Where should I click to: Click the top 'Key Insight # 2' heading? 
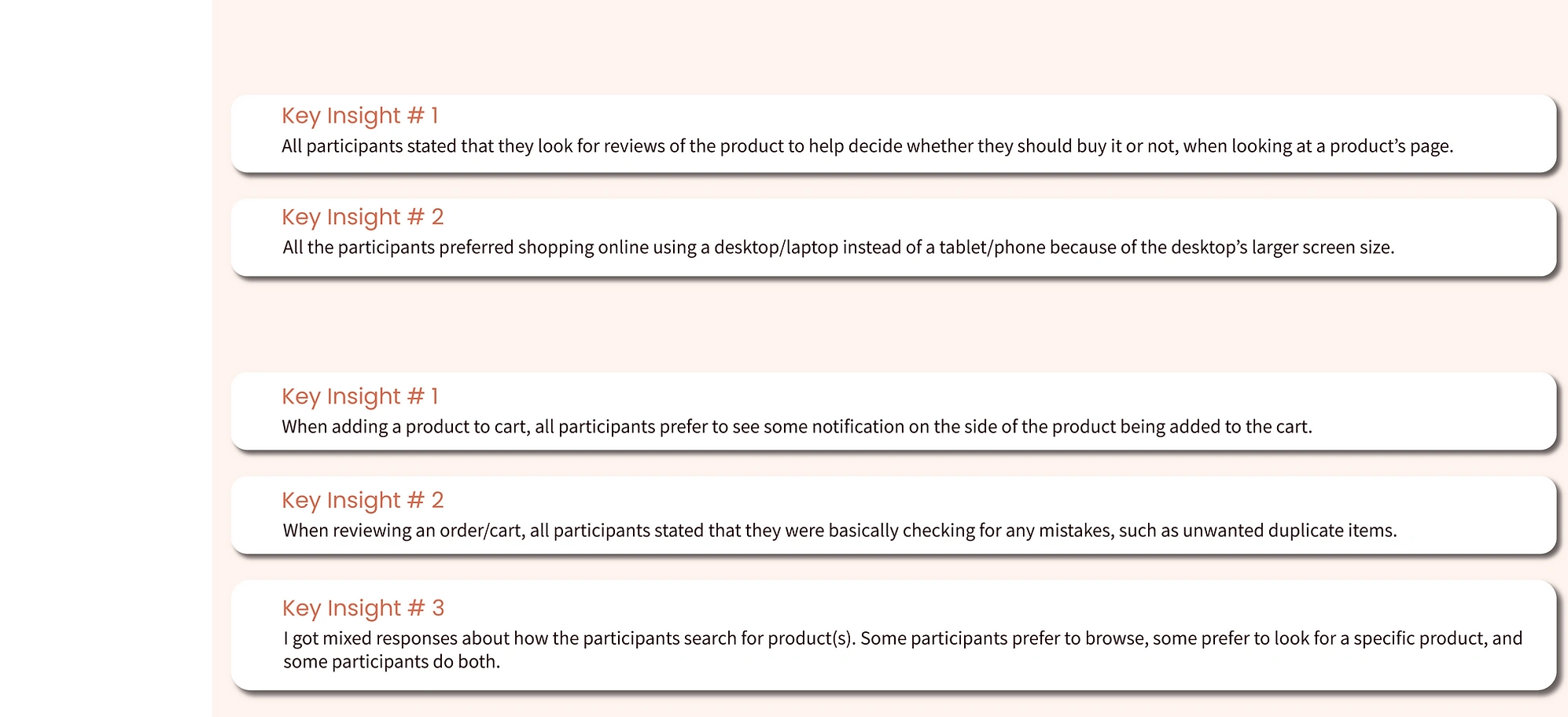(363, 217)
